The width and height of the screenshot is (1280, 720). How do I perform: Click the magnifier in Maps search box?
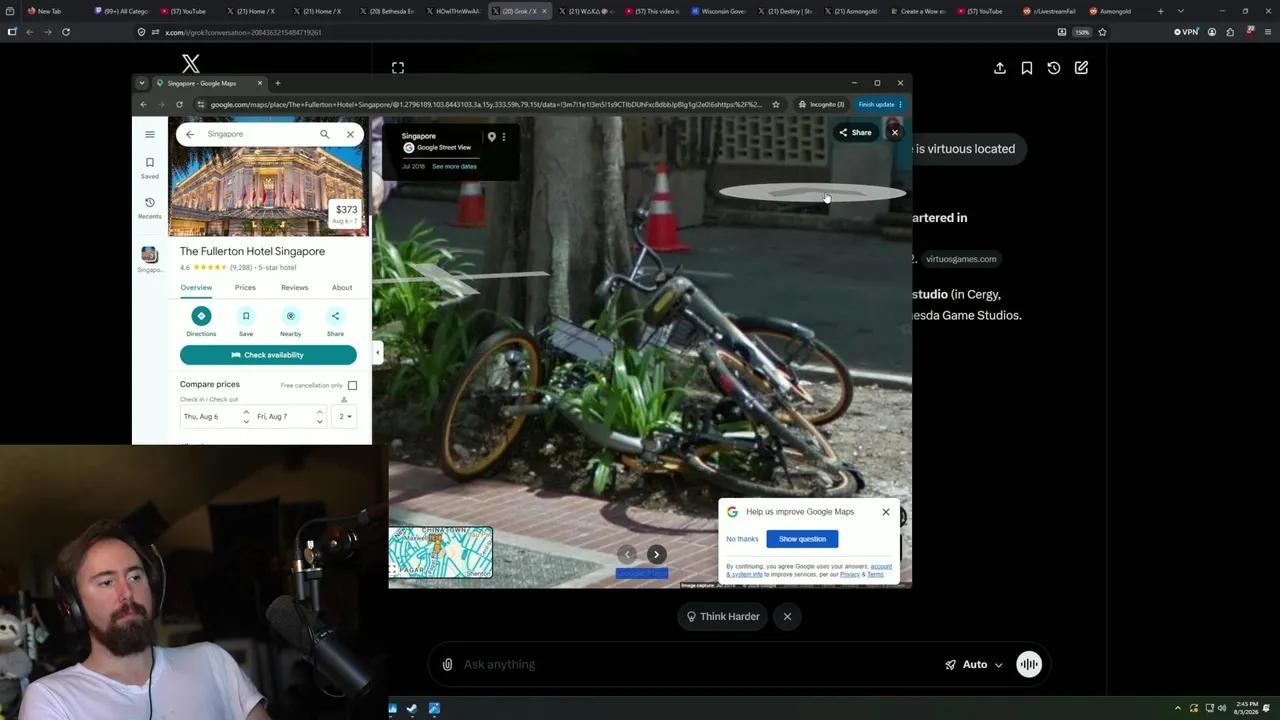(x=324, y=134)
